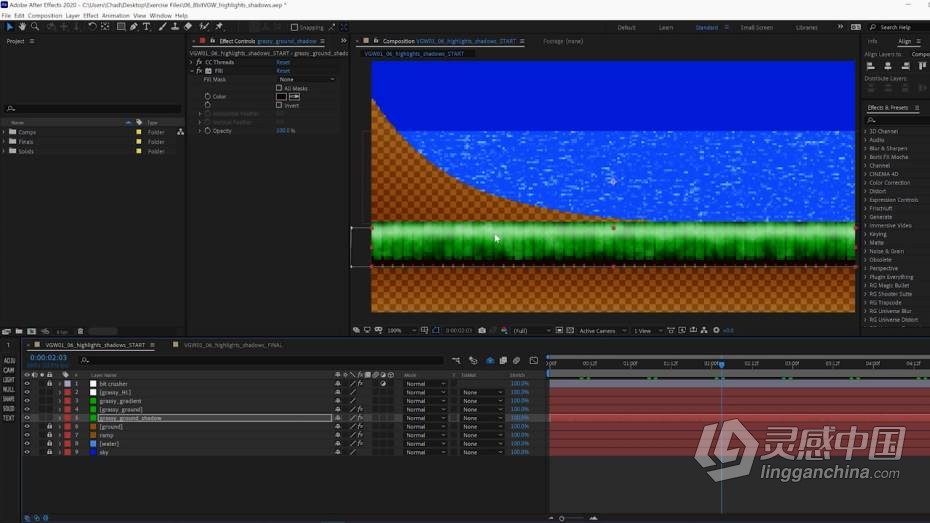Select the Eraser tool
Viewport: 930px width, 523px height.
pos(188,27)
